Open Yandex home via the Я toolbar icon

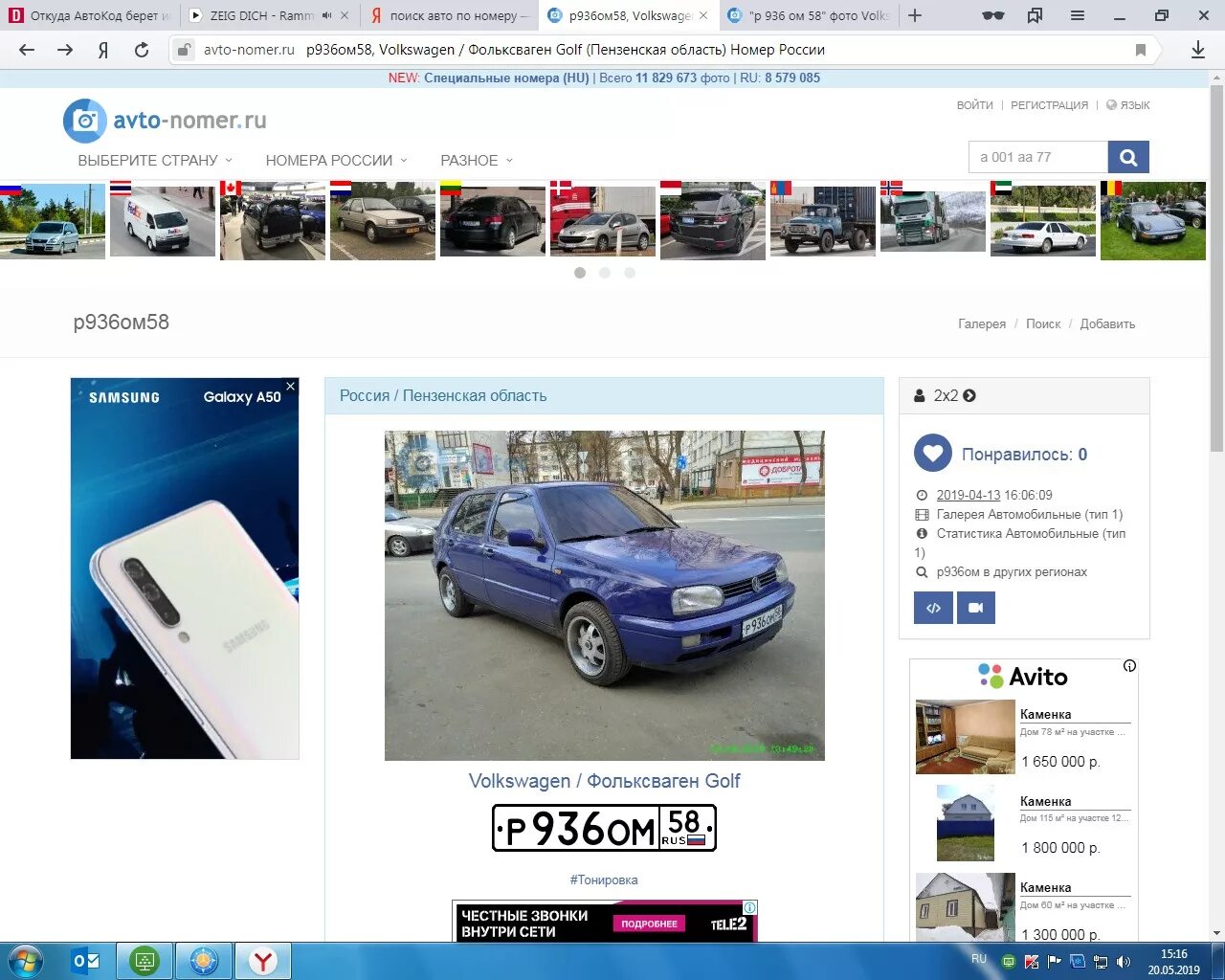click(x=103, y=50)
